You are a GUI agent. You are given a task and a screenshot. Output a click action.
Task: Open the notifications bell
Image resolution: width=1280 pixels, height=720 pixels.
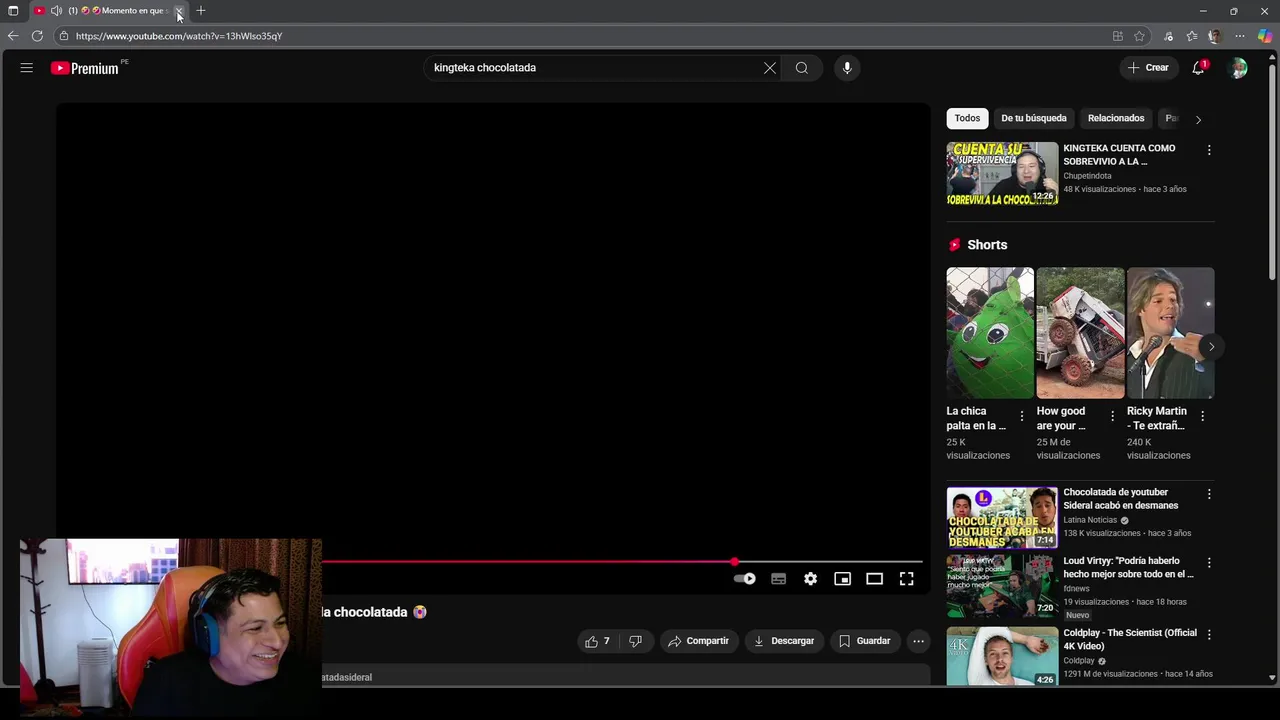[1198, 68]
